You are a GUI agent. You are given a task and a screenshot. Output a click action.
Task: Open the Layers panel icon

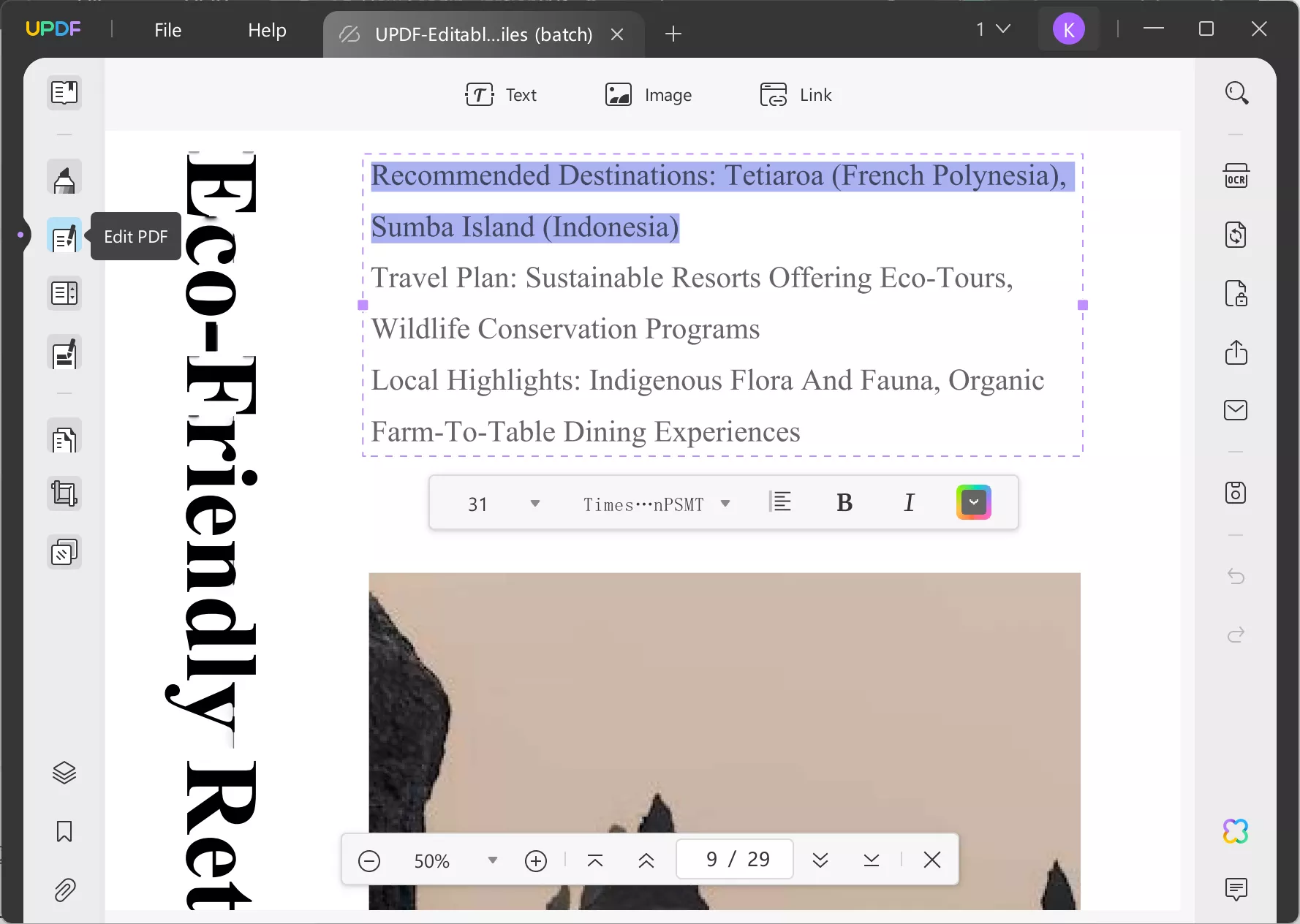pyautogui.click(x=64, y=773)
